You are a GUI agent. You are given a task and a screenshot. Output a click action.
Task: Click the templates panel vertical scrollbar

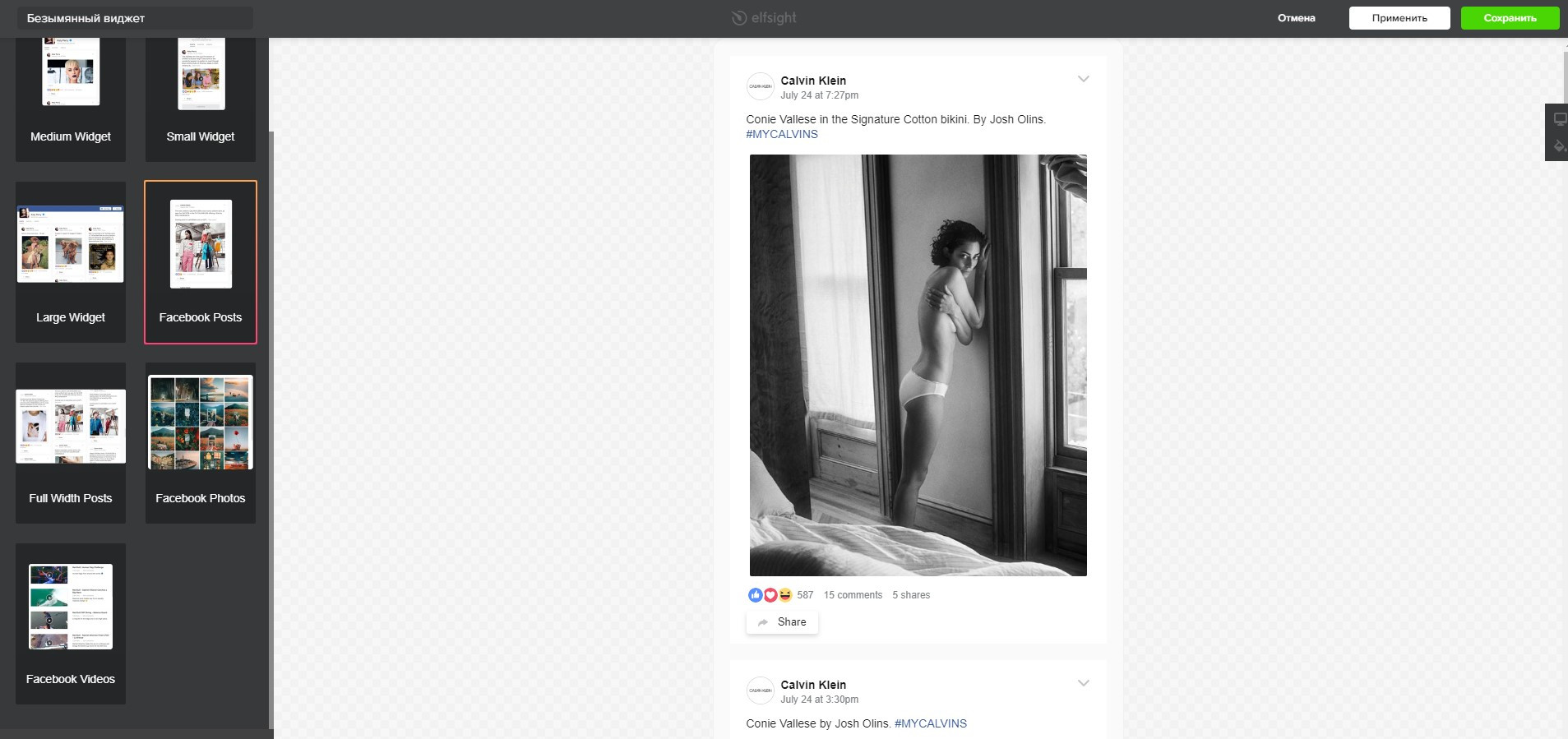point(271,429)
